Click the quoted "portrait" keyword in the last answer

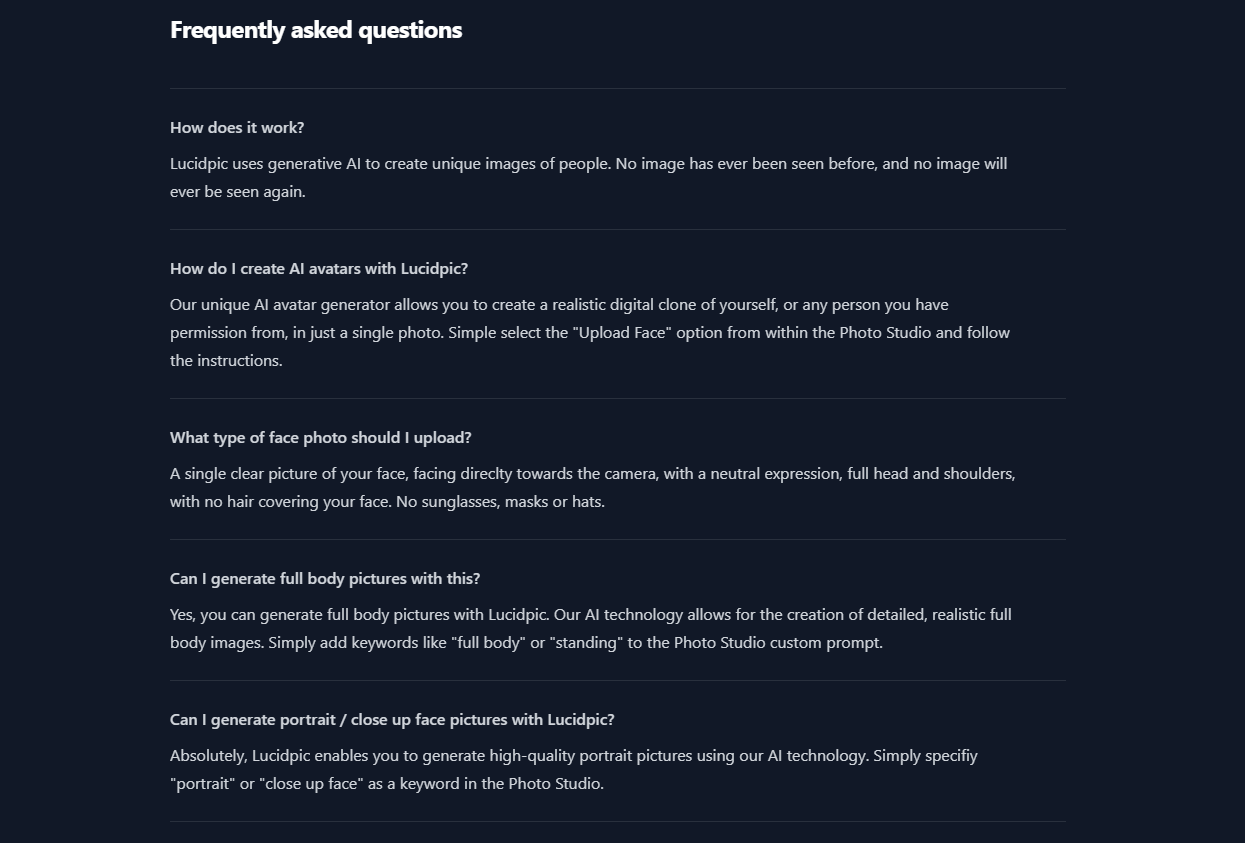tap(203, 784)
